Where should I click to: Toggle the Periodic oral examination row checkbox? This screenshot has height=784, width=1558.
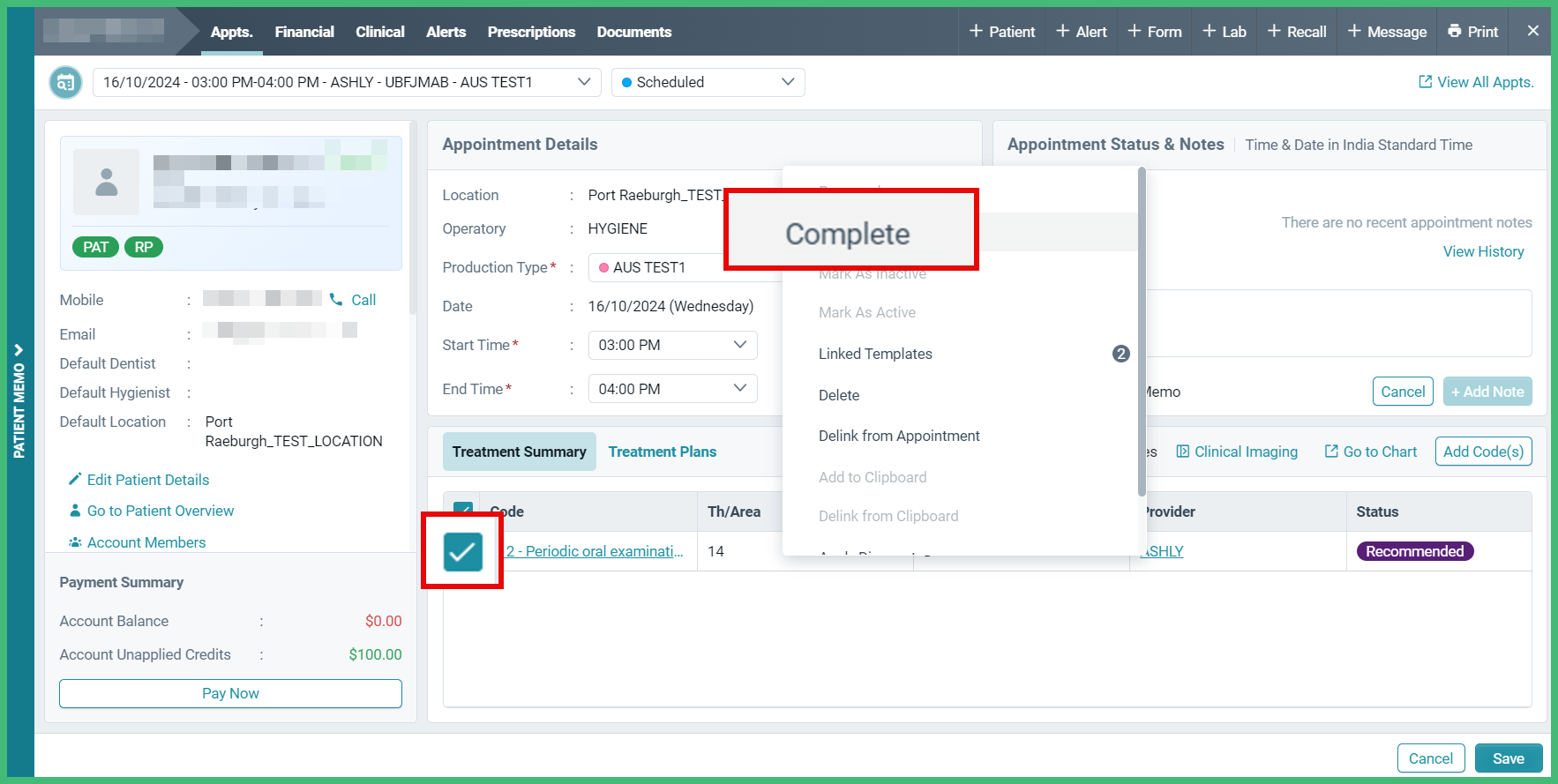463,552
